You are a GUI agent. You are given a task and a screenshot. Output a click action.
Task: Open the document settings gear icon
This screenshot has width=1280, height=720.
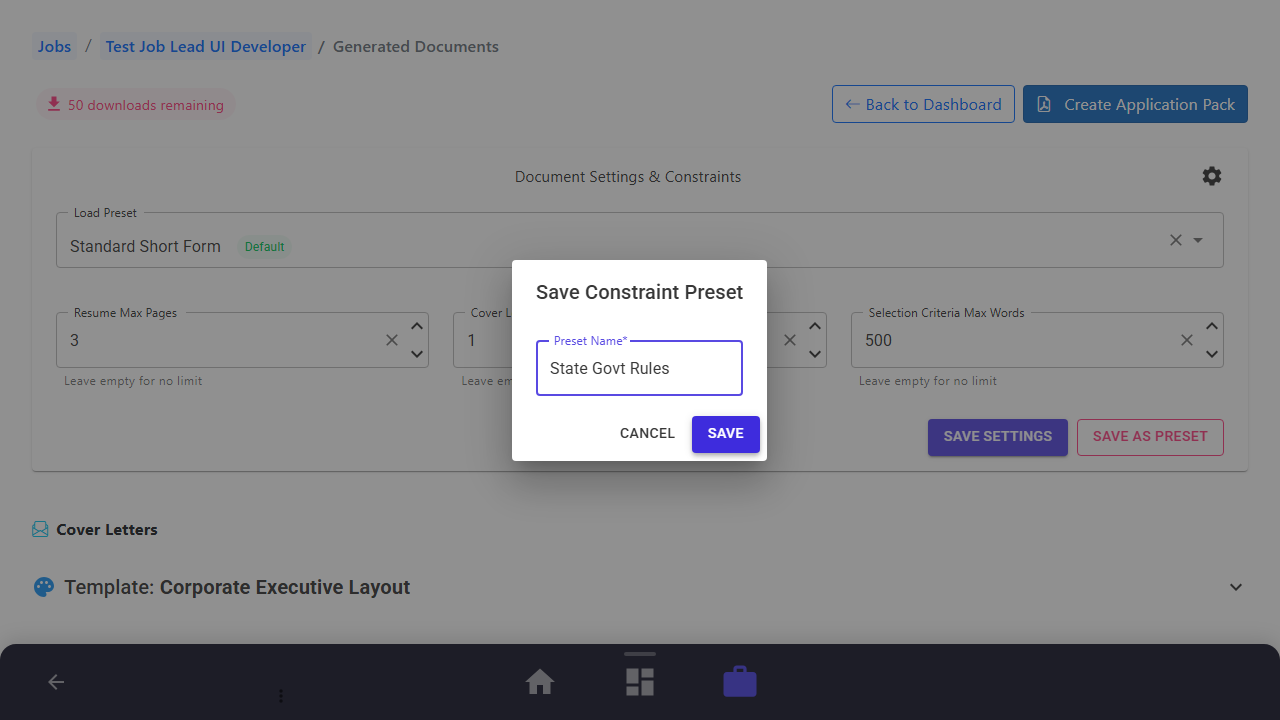pyautogui.click(x=1212, y=176)
